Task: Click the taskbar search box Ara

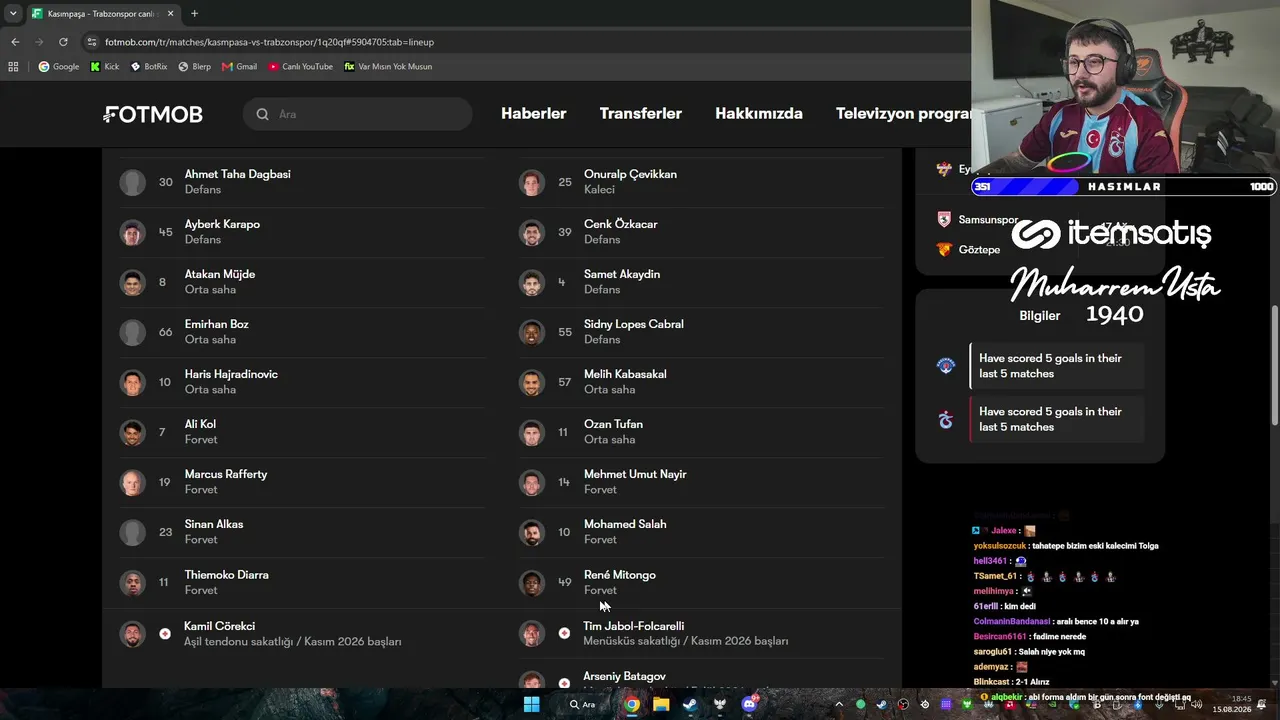Action: tap(583, 704)
